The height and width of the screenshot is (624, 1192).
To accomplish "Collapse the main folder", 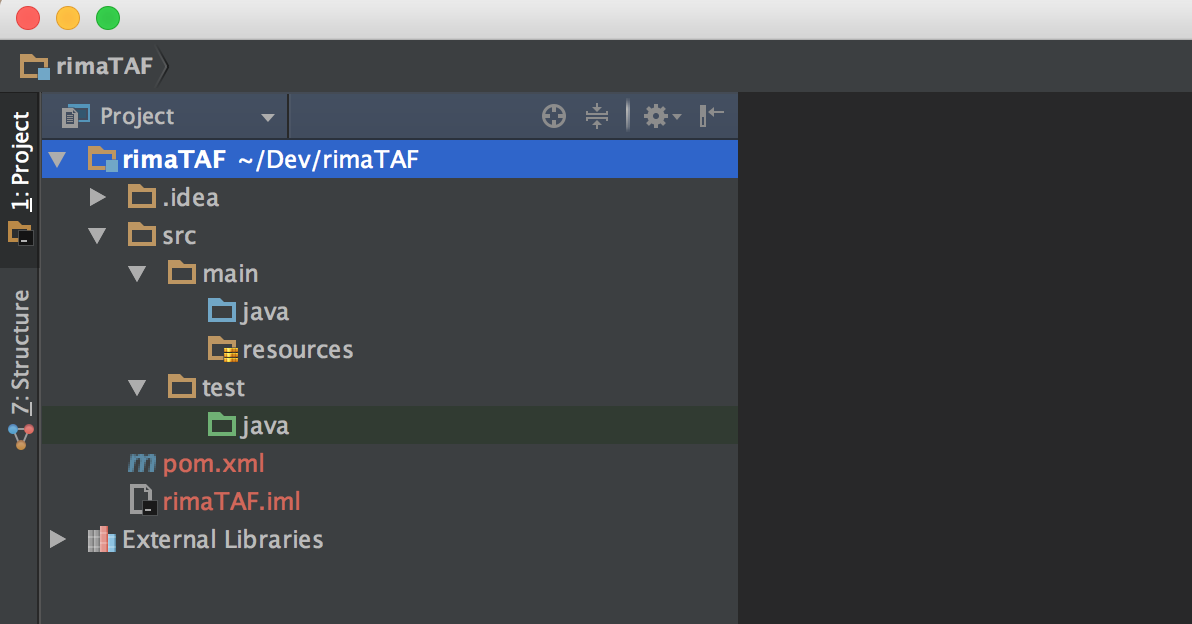I will (x=137, y=274).
